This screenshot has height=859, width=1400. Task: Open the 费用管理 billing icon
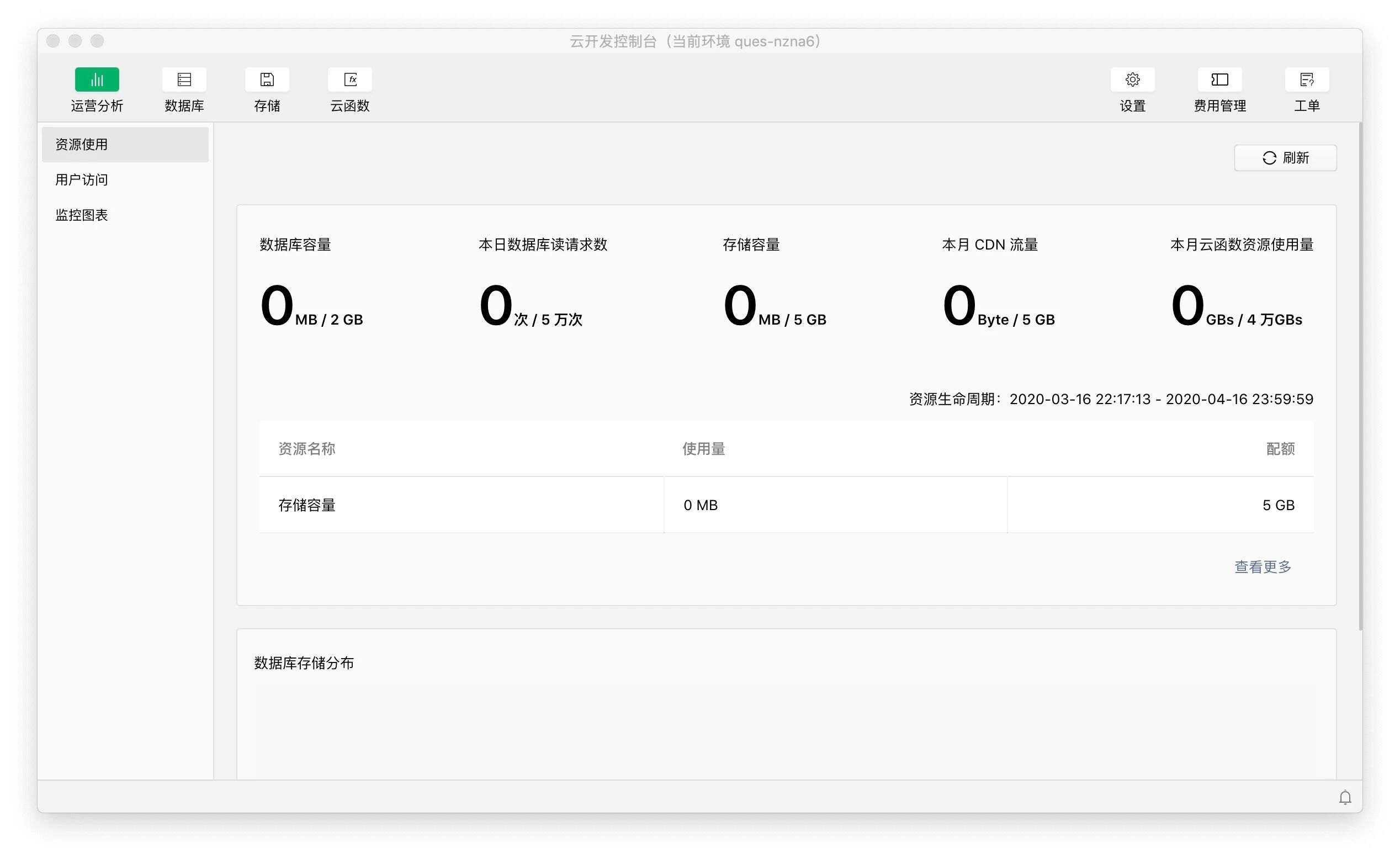tap(1219, 79)
